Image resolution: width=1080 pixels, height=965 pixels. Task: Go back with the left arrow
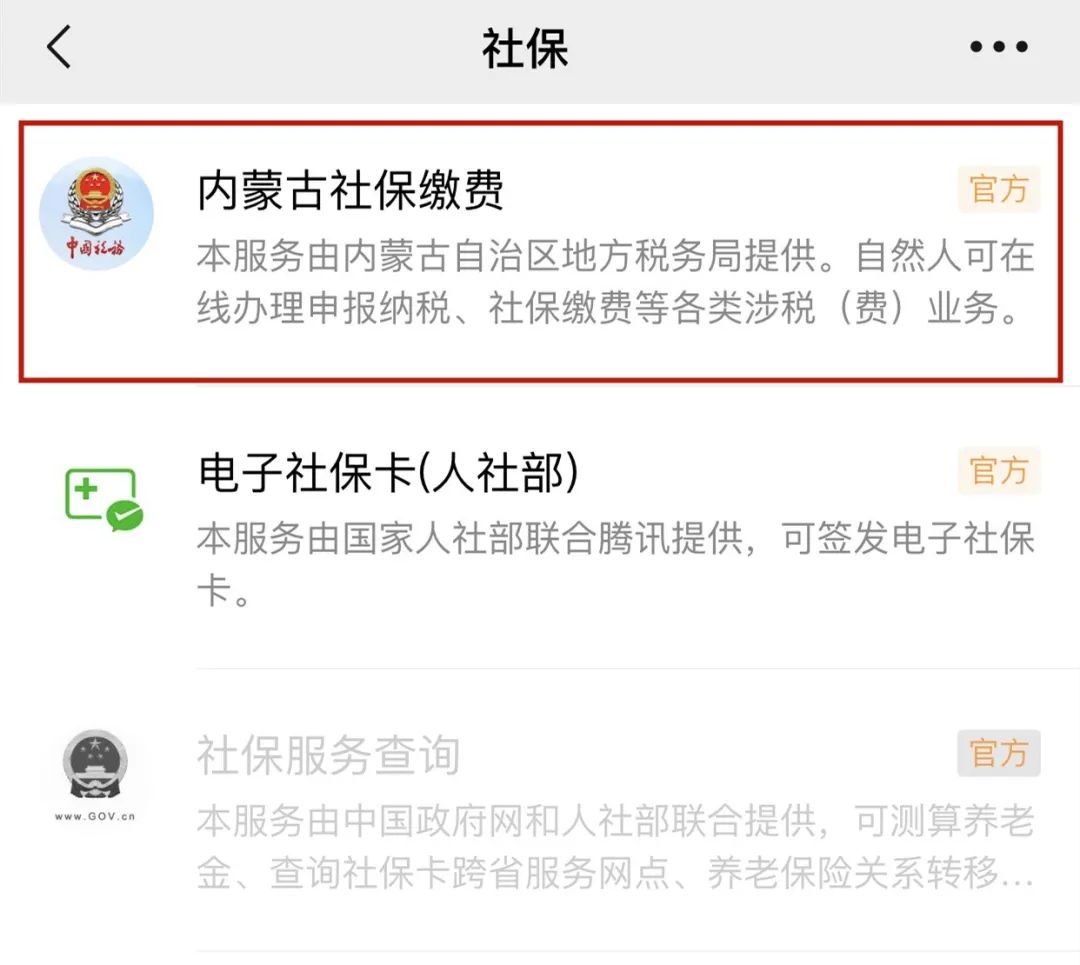(59, 47)
